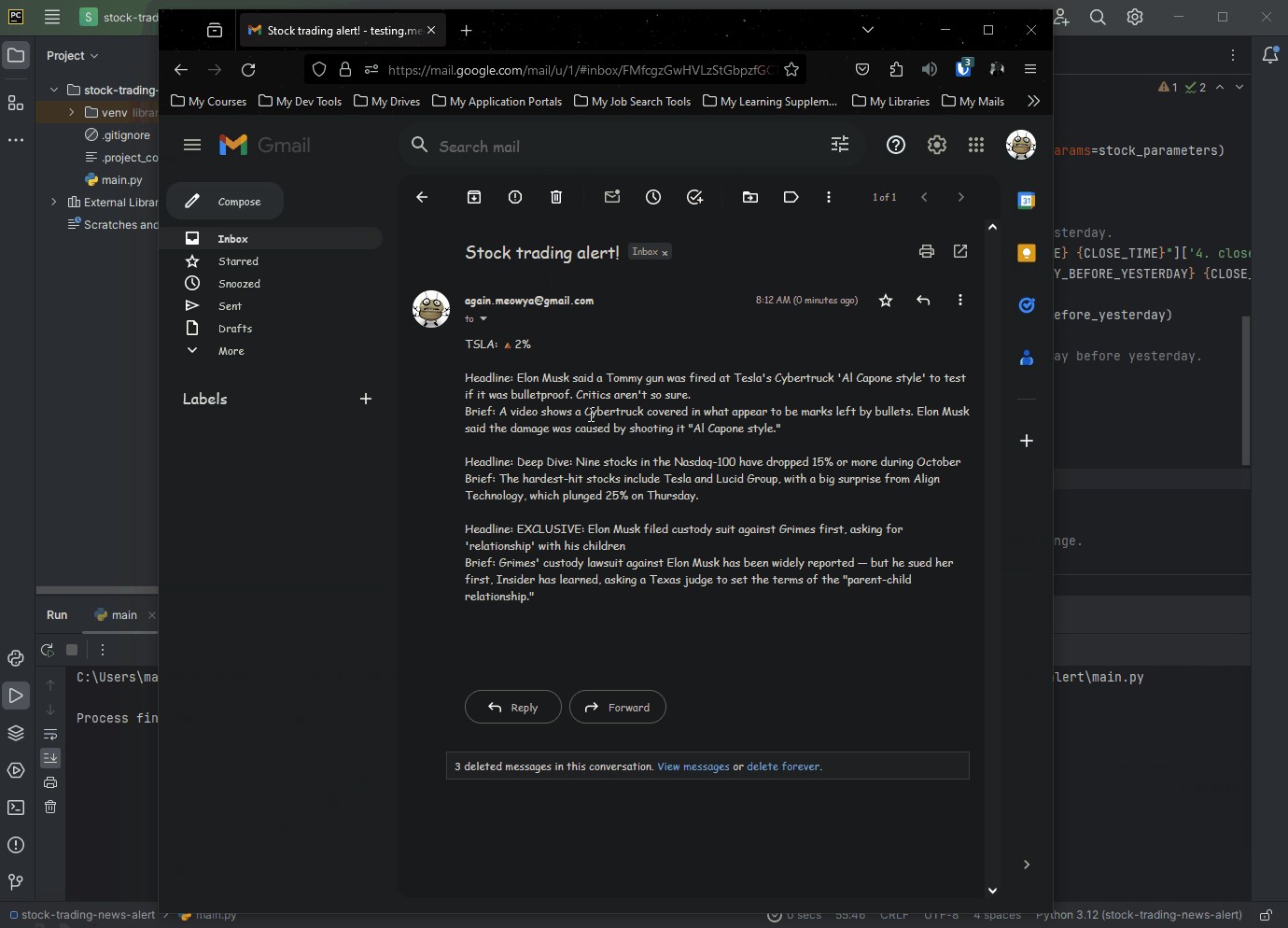
Task: Reply using the arrow icon beside the star
Action: coord(923,301)
